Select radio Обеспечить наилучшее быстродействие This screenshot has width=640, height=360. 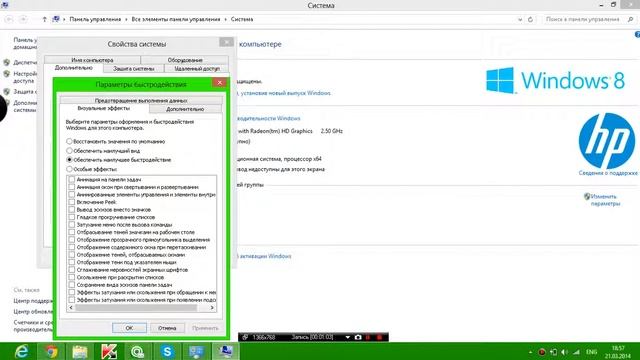69,160
